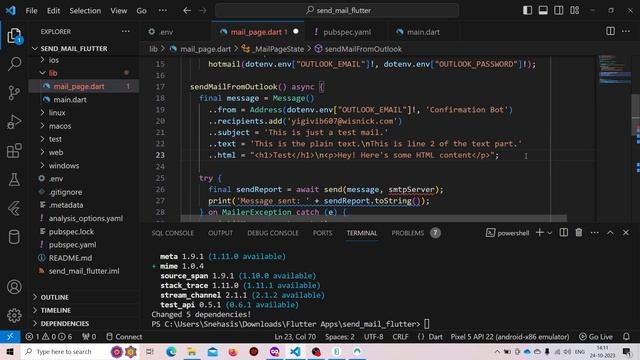Viewport: 640px width, 360px height.
Task: Switch to the OUTPUT panel tab
Action: [220, 233]
